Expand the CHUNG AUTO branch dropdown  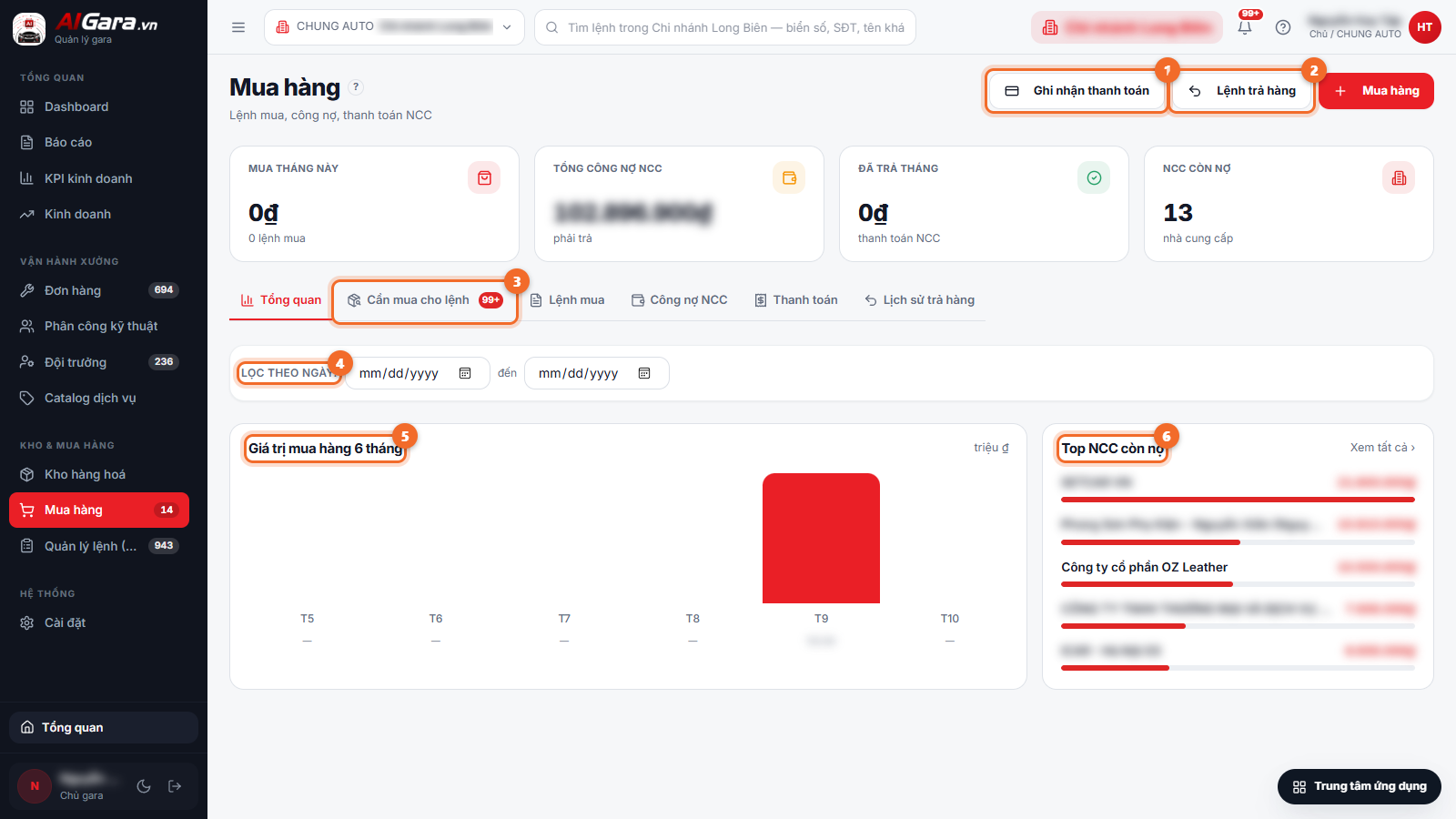(394, 27)
